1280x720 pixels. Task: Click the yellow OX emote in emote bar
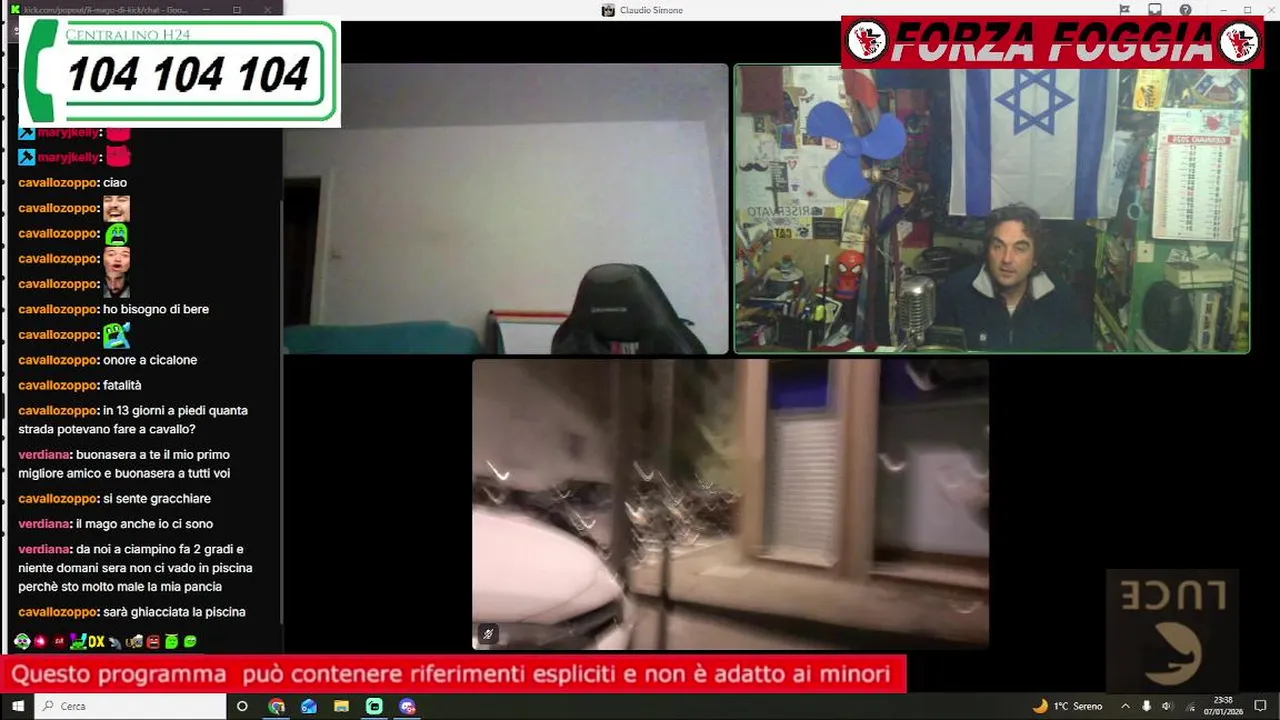point(96,641)
